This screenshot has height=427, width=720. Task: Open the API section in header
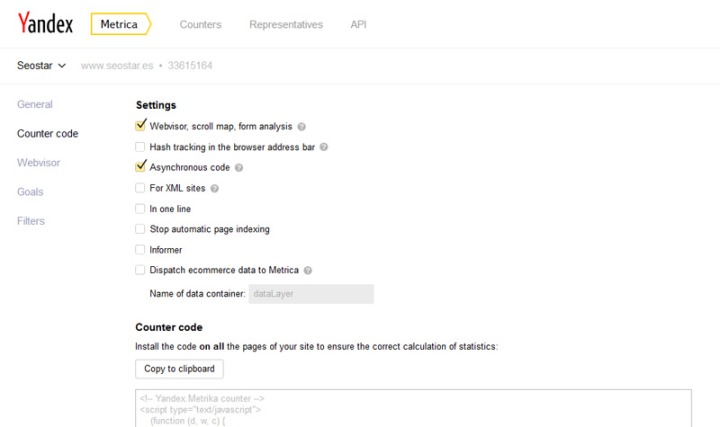coord(358,25)
